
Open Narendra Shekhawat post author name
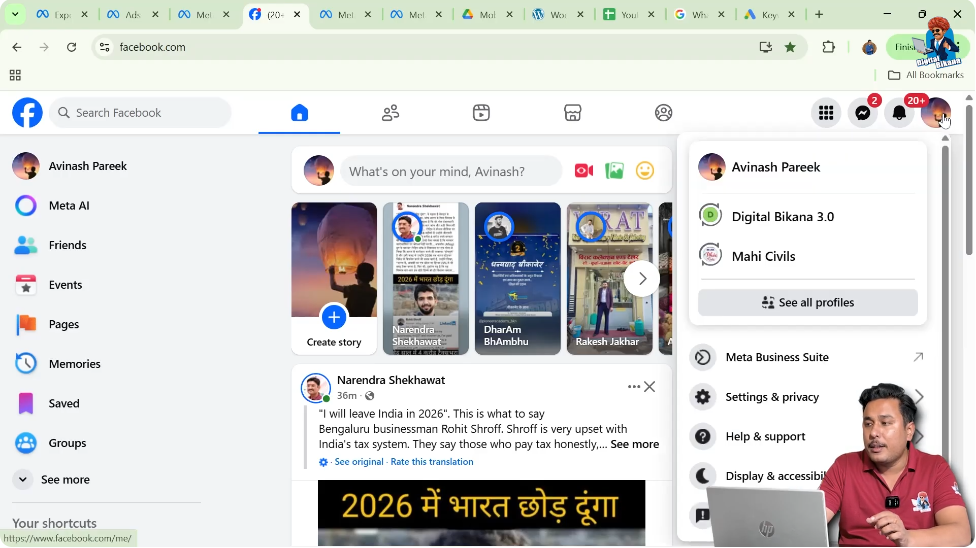391,380
